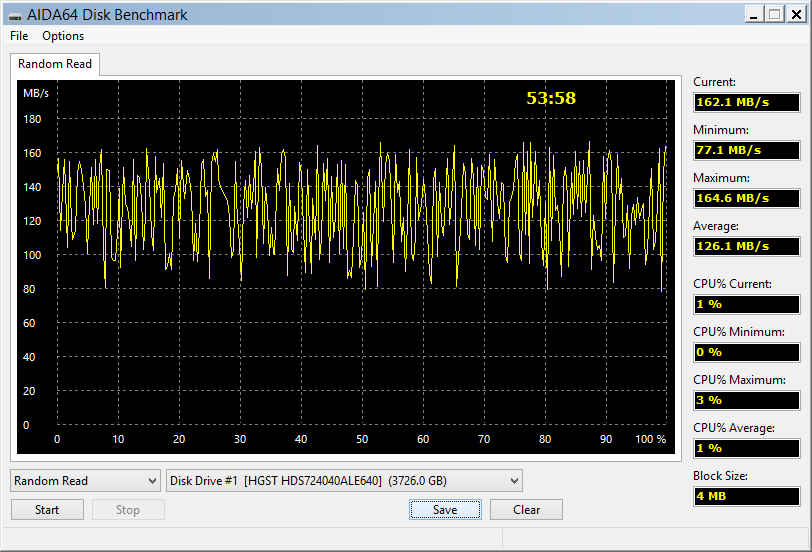The image size is (812, 552).
Task: Clear the benchmark graph
Action: (526, 510)
